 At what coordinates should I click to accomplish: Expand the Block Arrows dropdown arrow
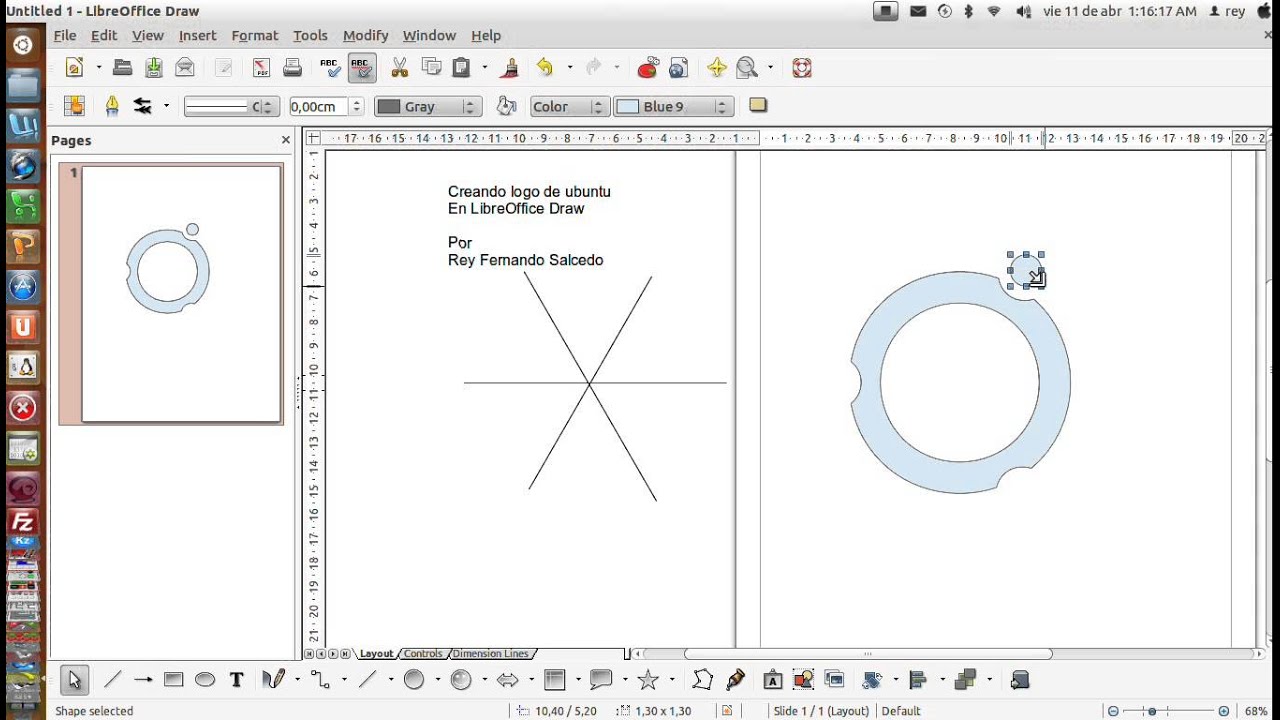pos(531,680)
